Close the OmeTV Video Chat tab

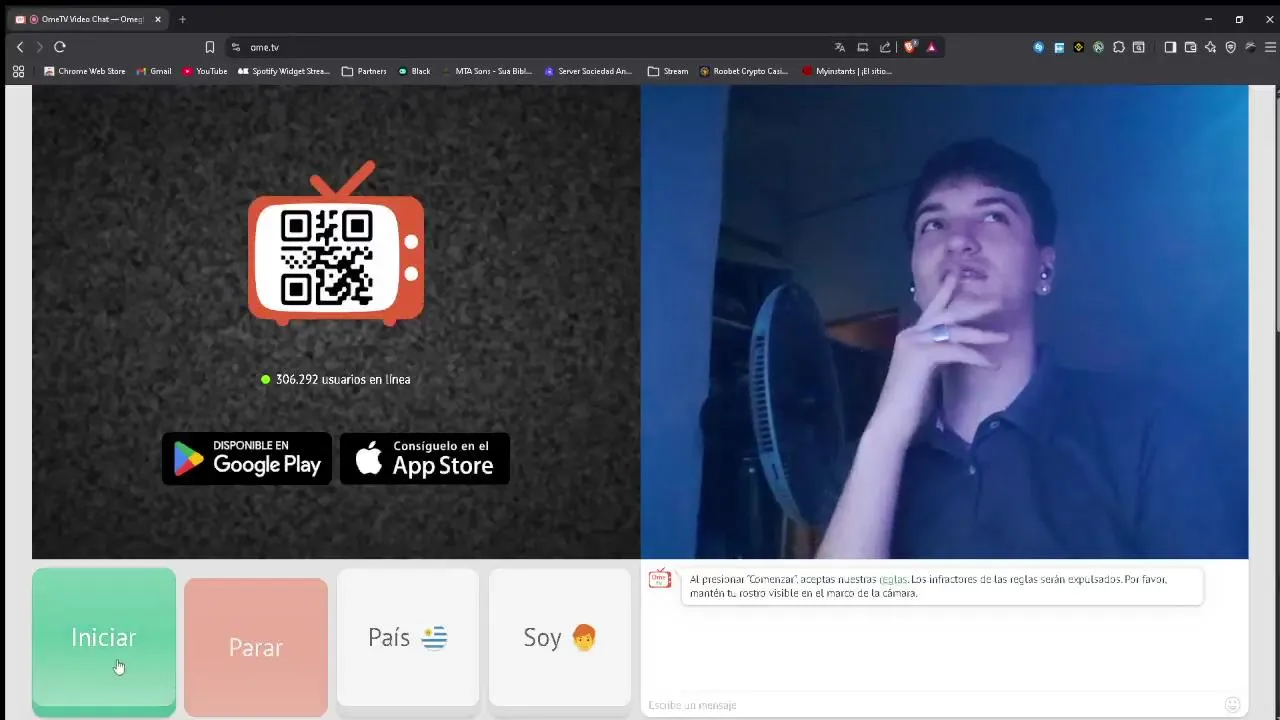[x=157, y=19]
